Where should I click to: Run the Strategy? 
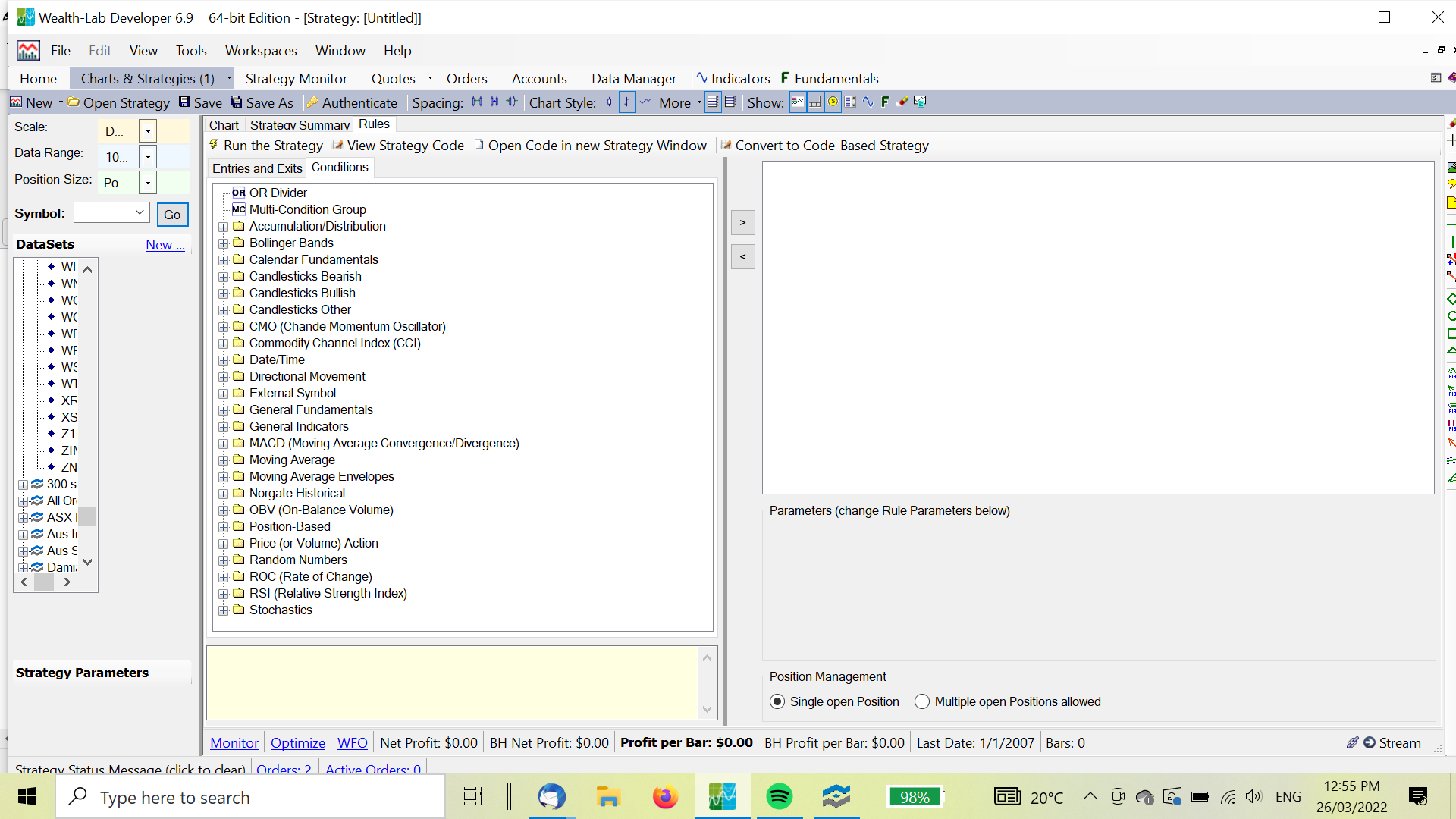pyautogui.click(x=267, y=146)
